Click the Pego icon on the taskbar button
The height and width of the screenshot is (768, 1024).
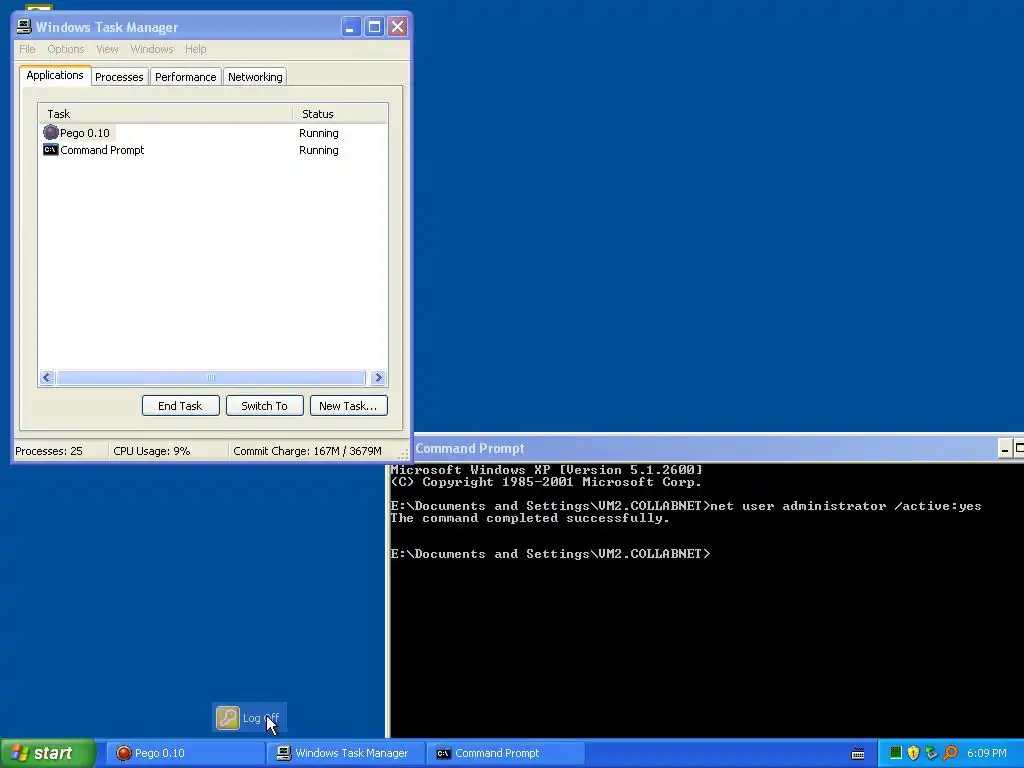click(x=123, y=753)
